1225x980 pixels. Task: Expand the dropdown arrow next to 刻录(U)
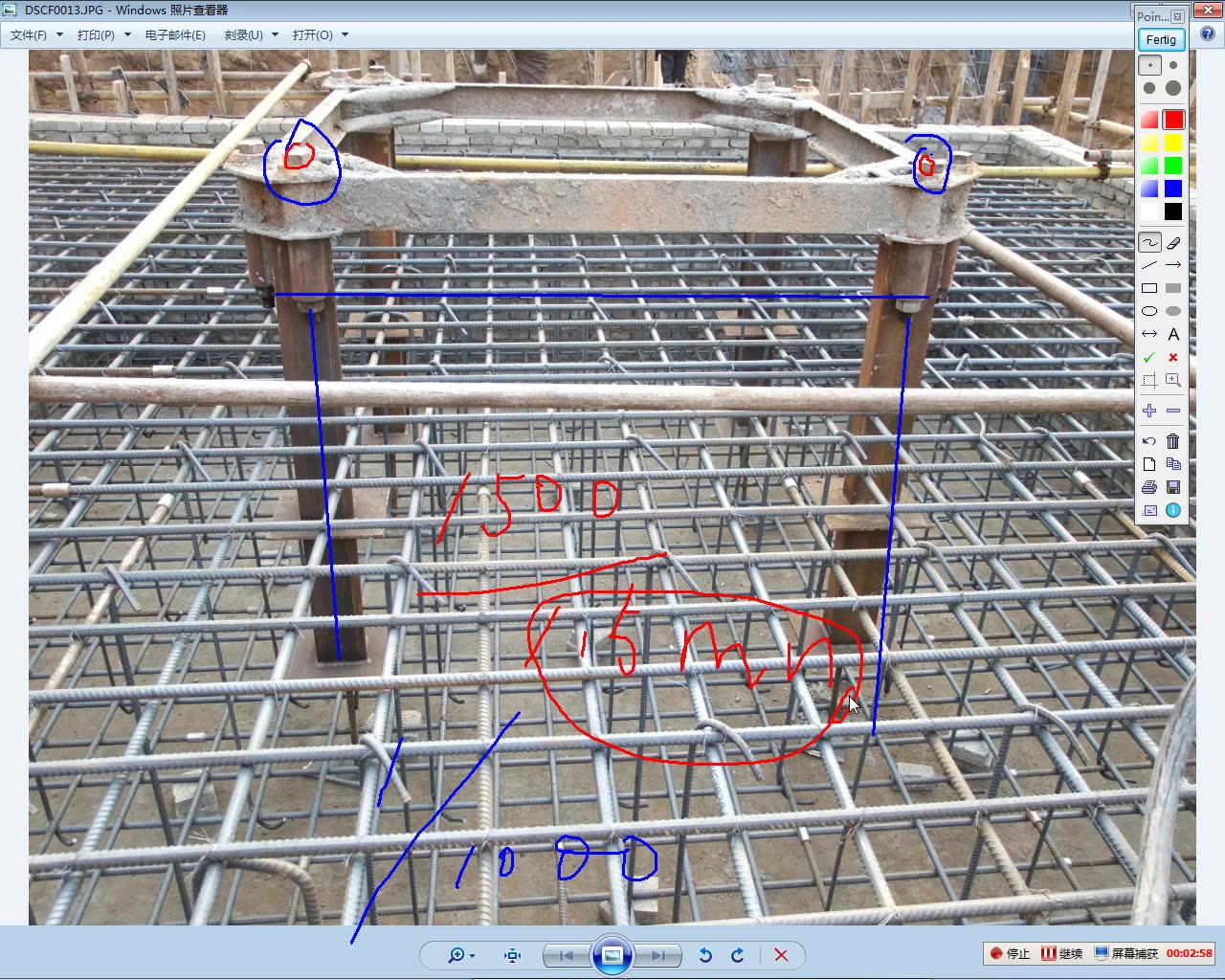pos(275,35)
